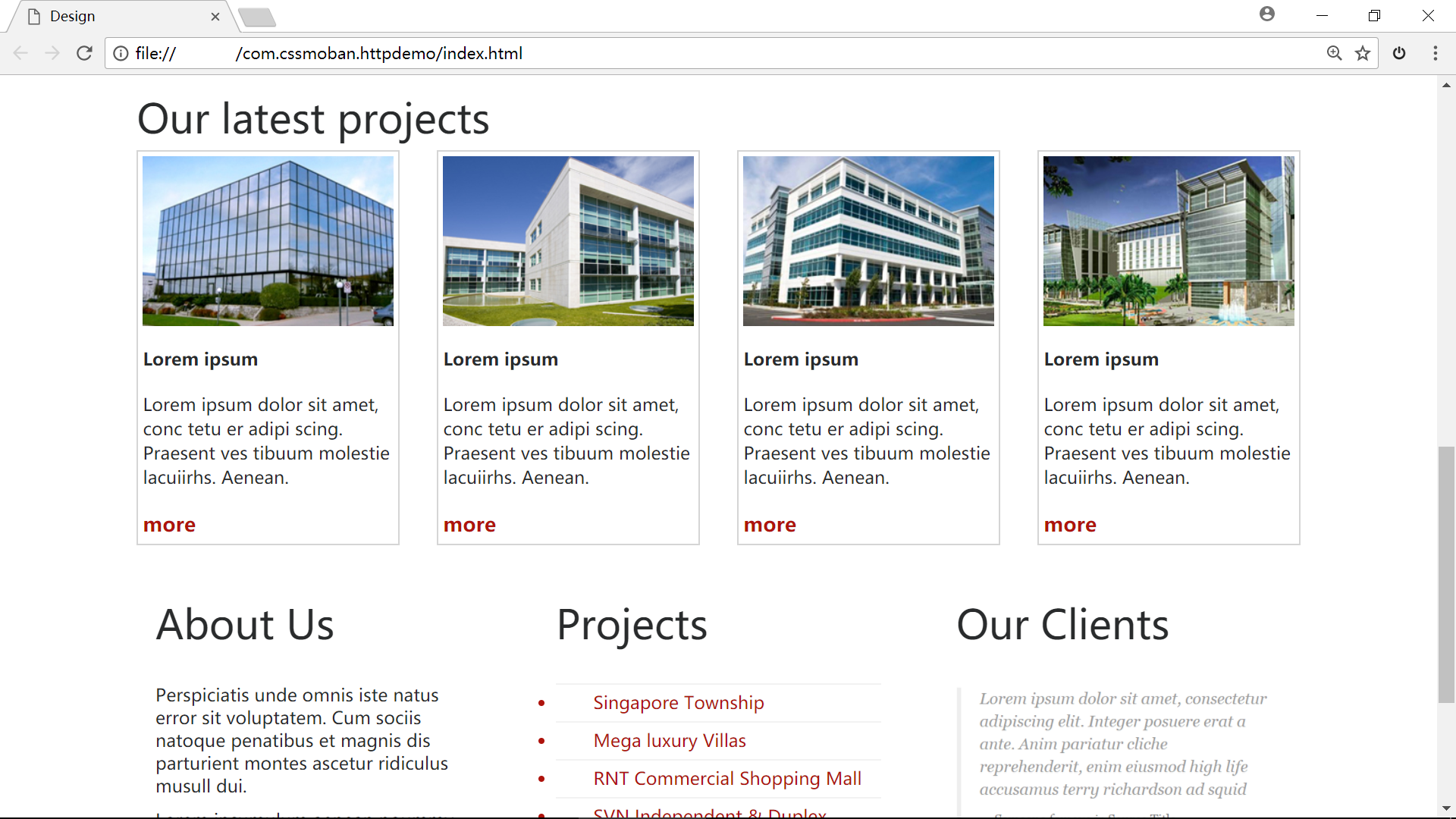Click 'more' link on first project card
Screen dimensions: 1456x819
tap(168, 524)
